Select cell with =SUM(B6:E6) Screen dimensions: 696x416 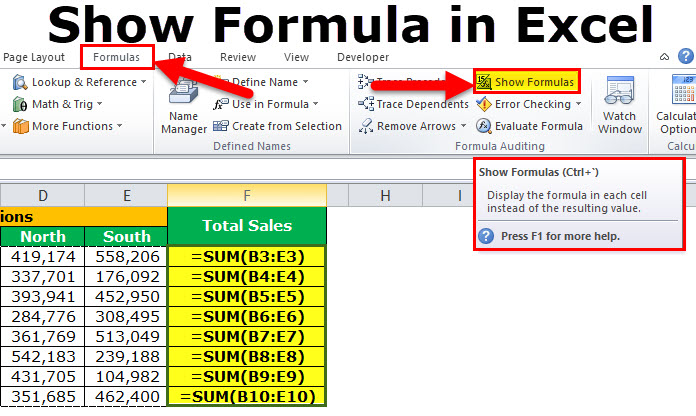pyautogui.click(x=247, y=317)
